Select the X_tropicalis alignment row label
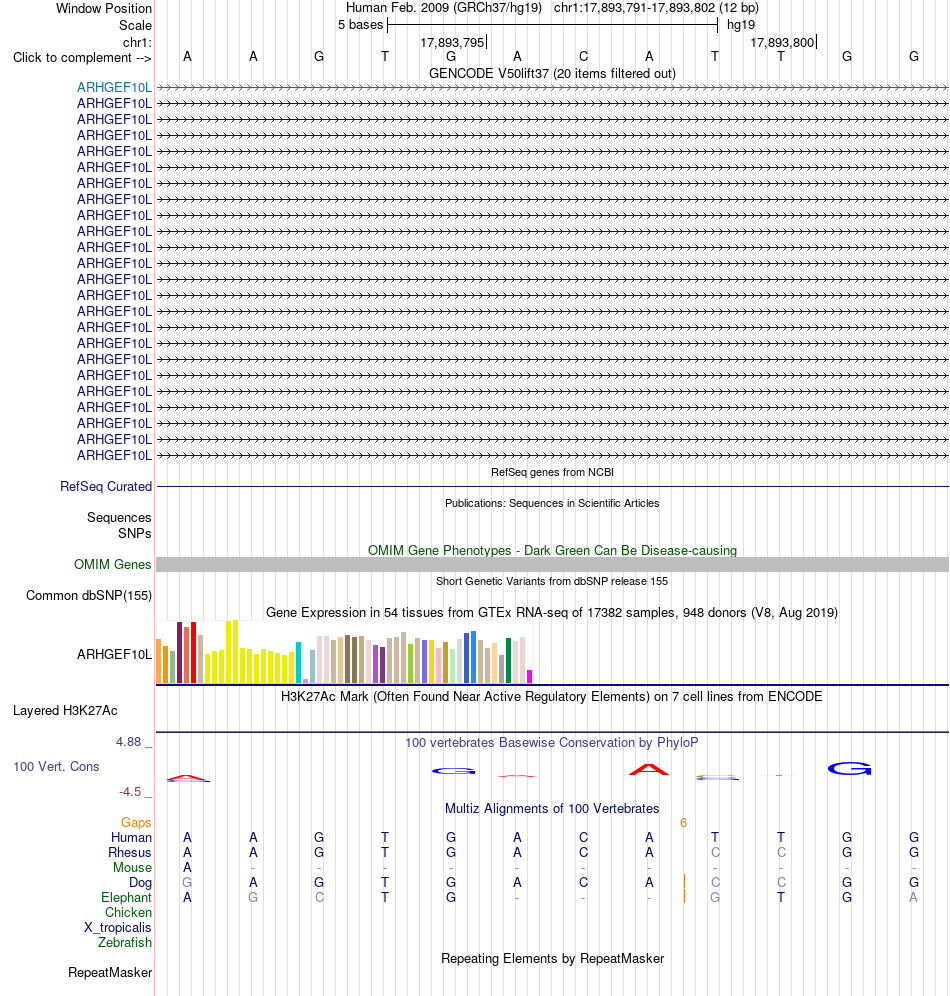 point(118,927)
